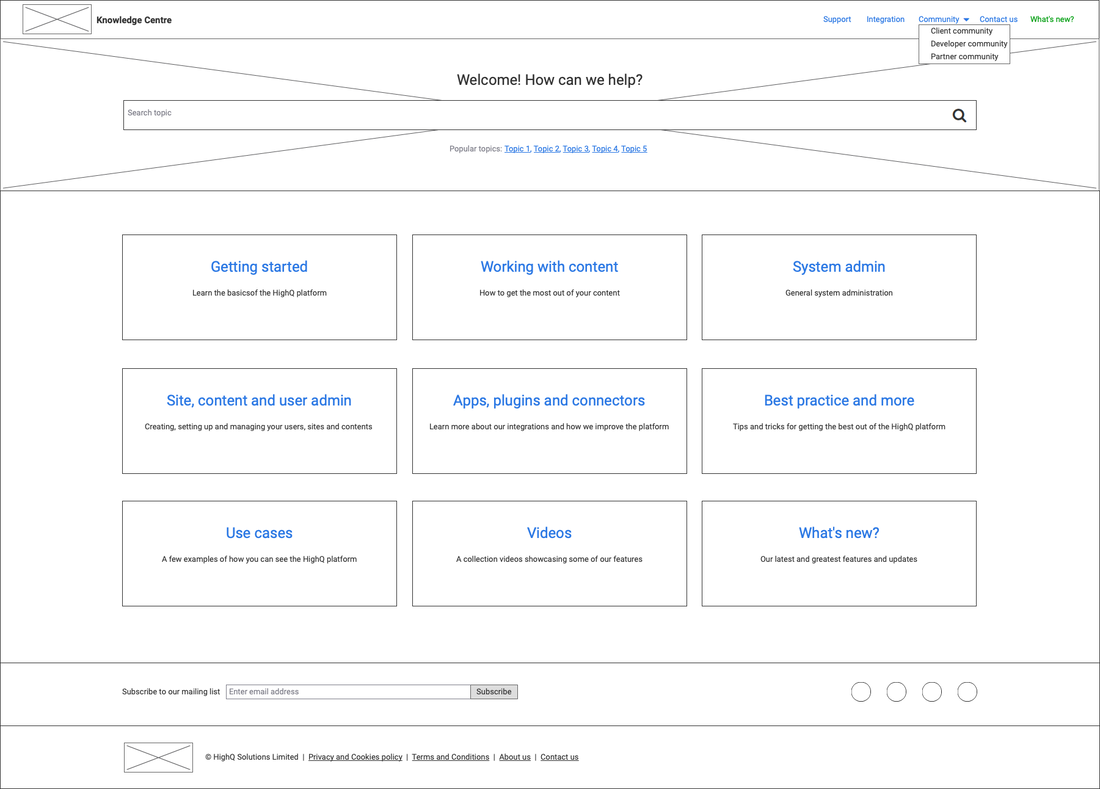
Task: Expand the Community dropdown arrow
Action: pyautogui.click(x=966, y=20)
